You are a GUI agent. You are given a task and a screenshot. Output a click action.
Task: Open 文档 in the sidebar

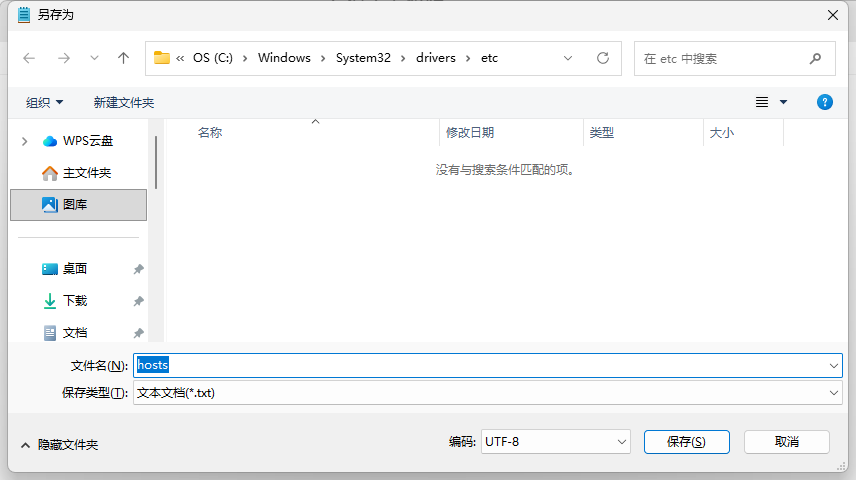tap(64, 333)
